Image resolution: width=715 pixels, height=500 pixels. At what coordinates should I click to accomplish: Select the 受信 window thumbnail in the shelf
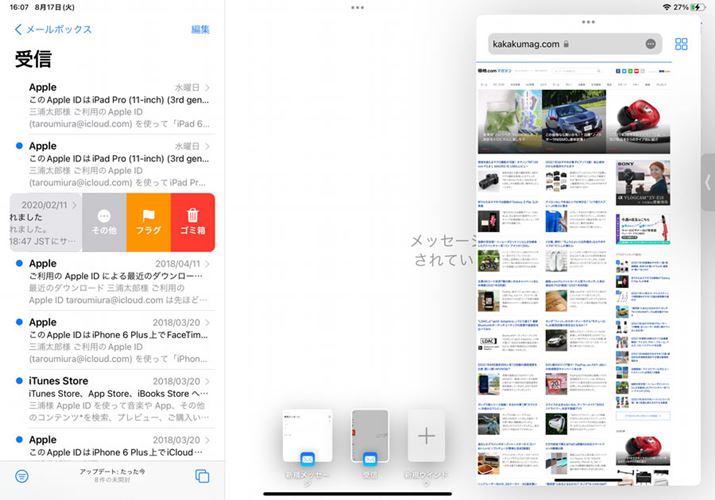tap(370, 436)
